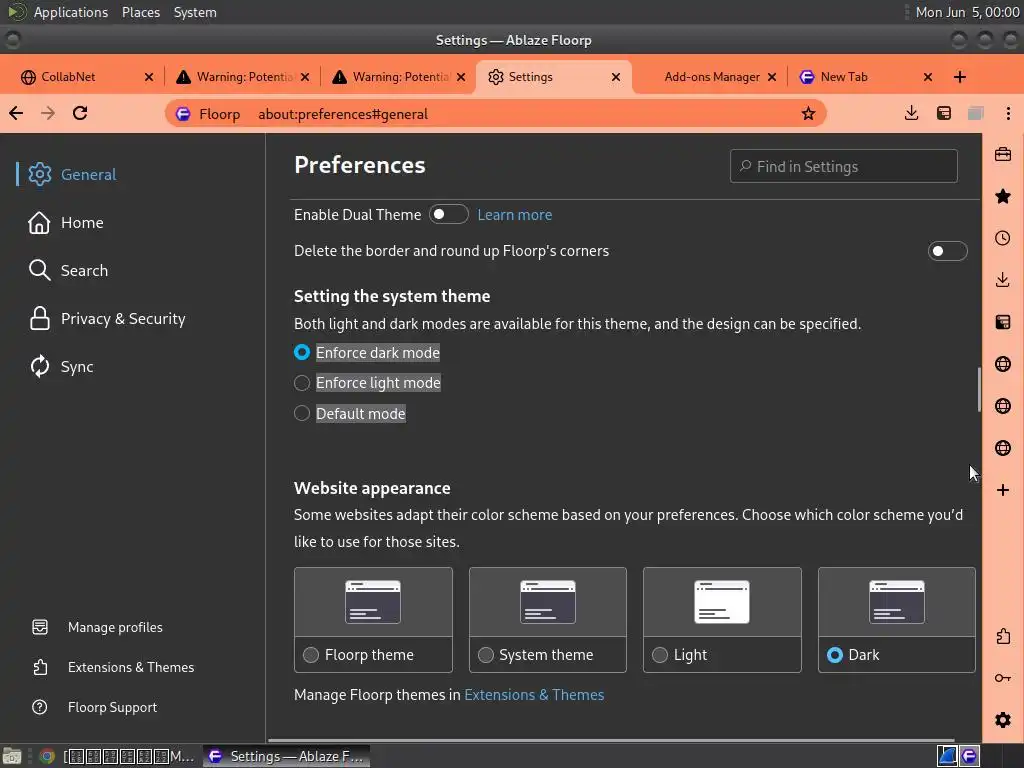Screen dimensions: 1024x768
Task: Open the third globe web panel
Action: tap(1003, 448)
